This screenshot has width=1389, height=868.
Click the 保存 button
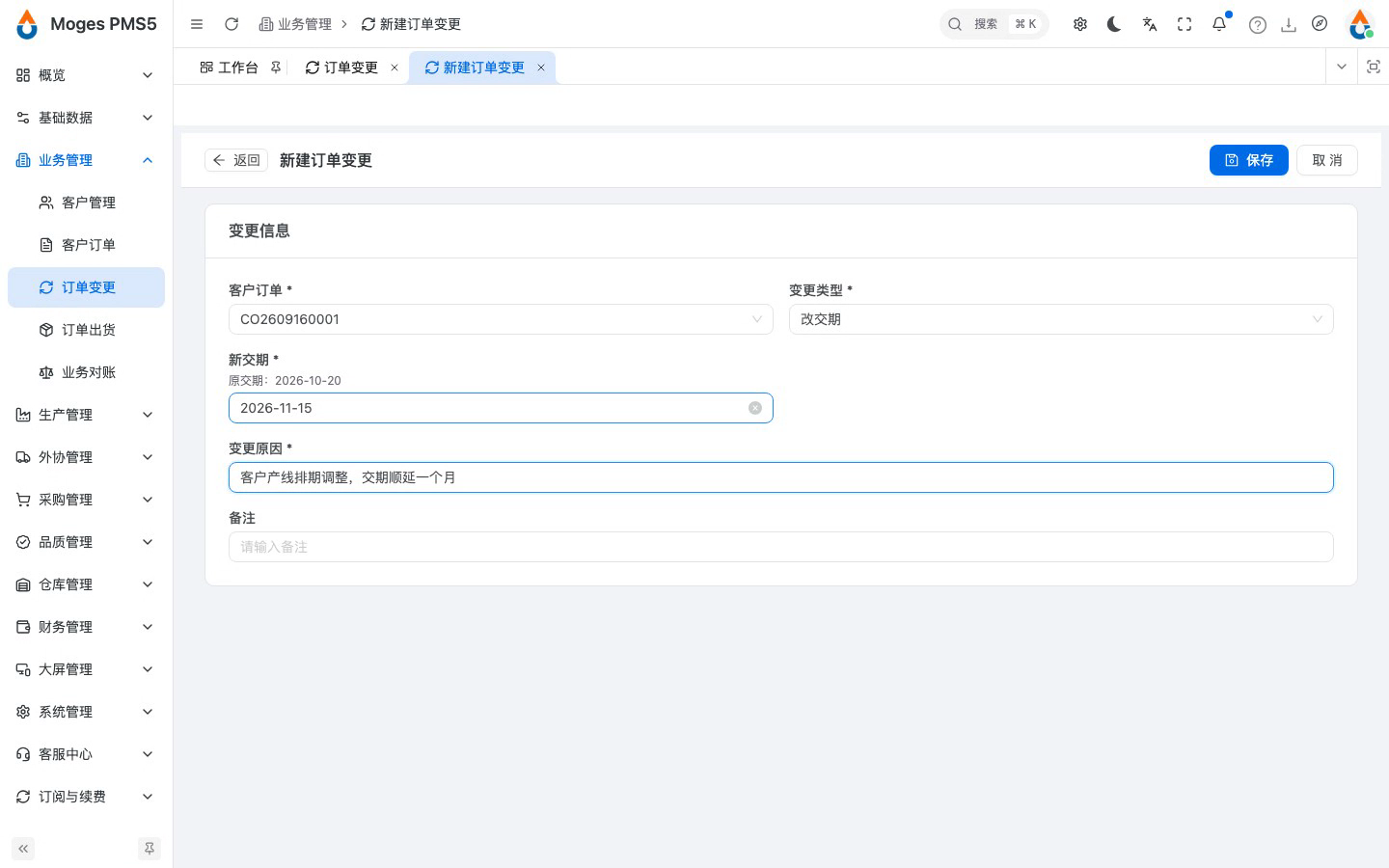click(x=1249, y=160)
